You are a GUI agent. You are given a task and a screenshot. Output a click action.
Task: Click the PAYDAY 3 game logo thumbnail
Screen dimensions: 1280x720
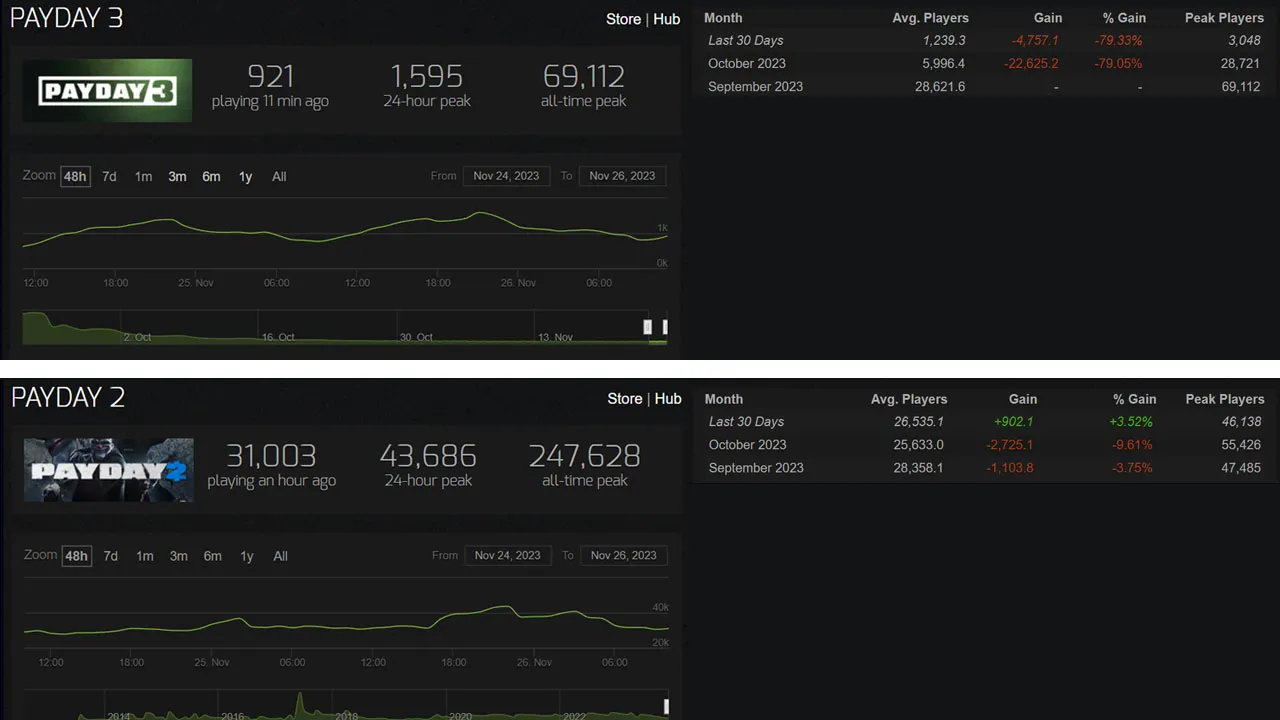108,91
